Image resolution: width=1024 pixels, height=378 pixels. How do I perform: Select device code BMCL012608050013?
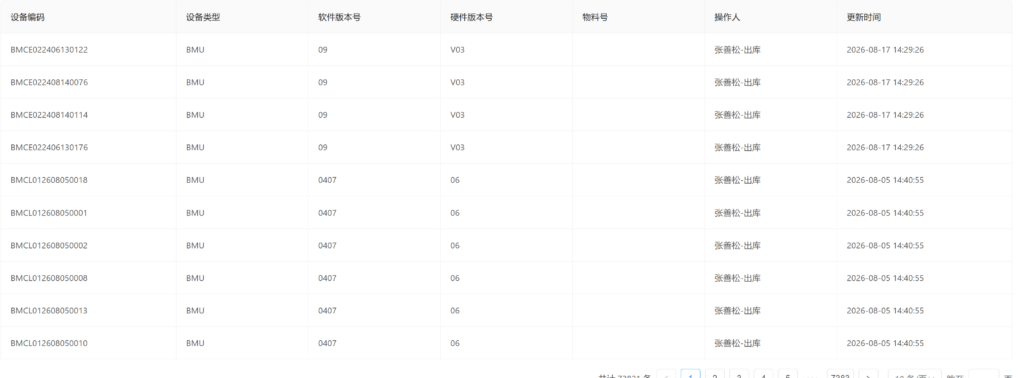click(x=49, y=311)
